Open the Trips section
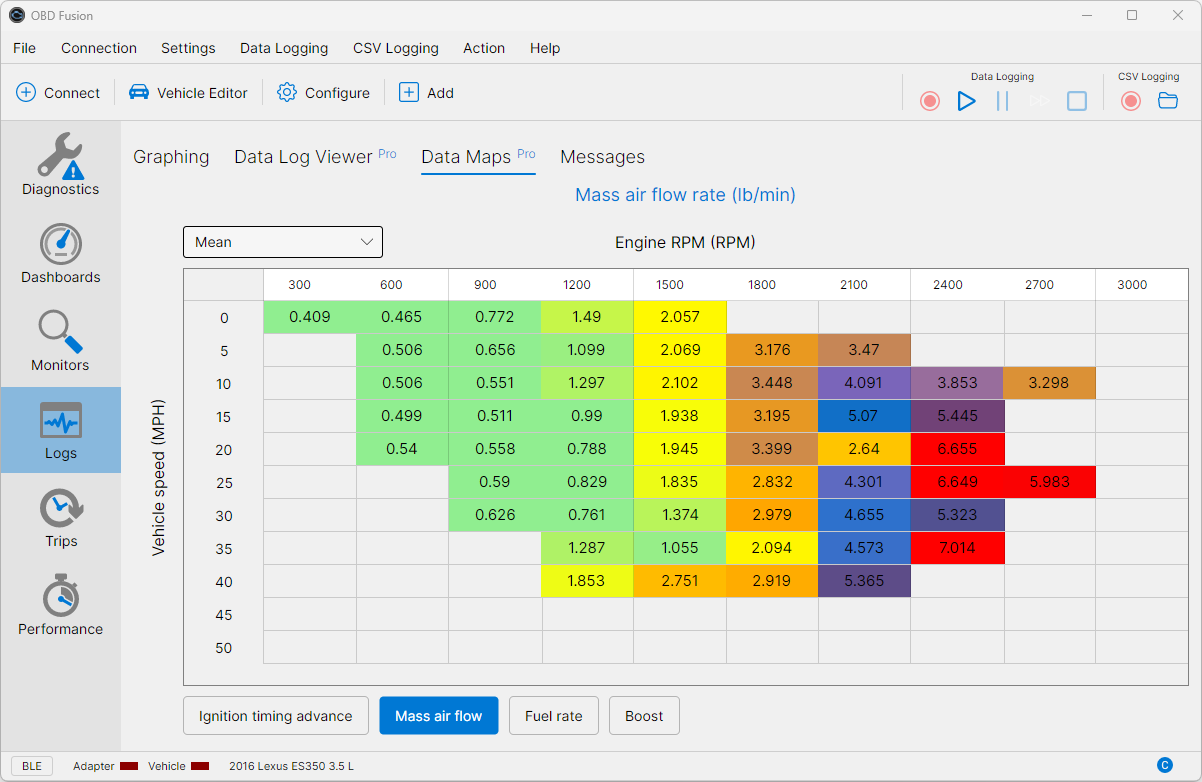Viewport: 1202px width, 782px height. pyautogui.click(x=60, y=517)
